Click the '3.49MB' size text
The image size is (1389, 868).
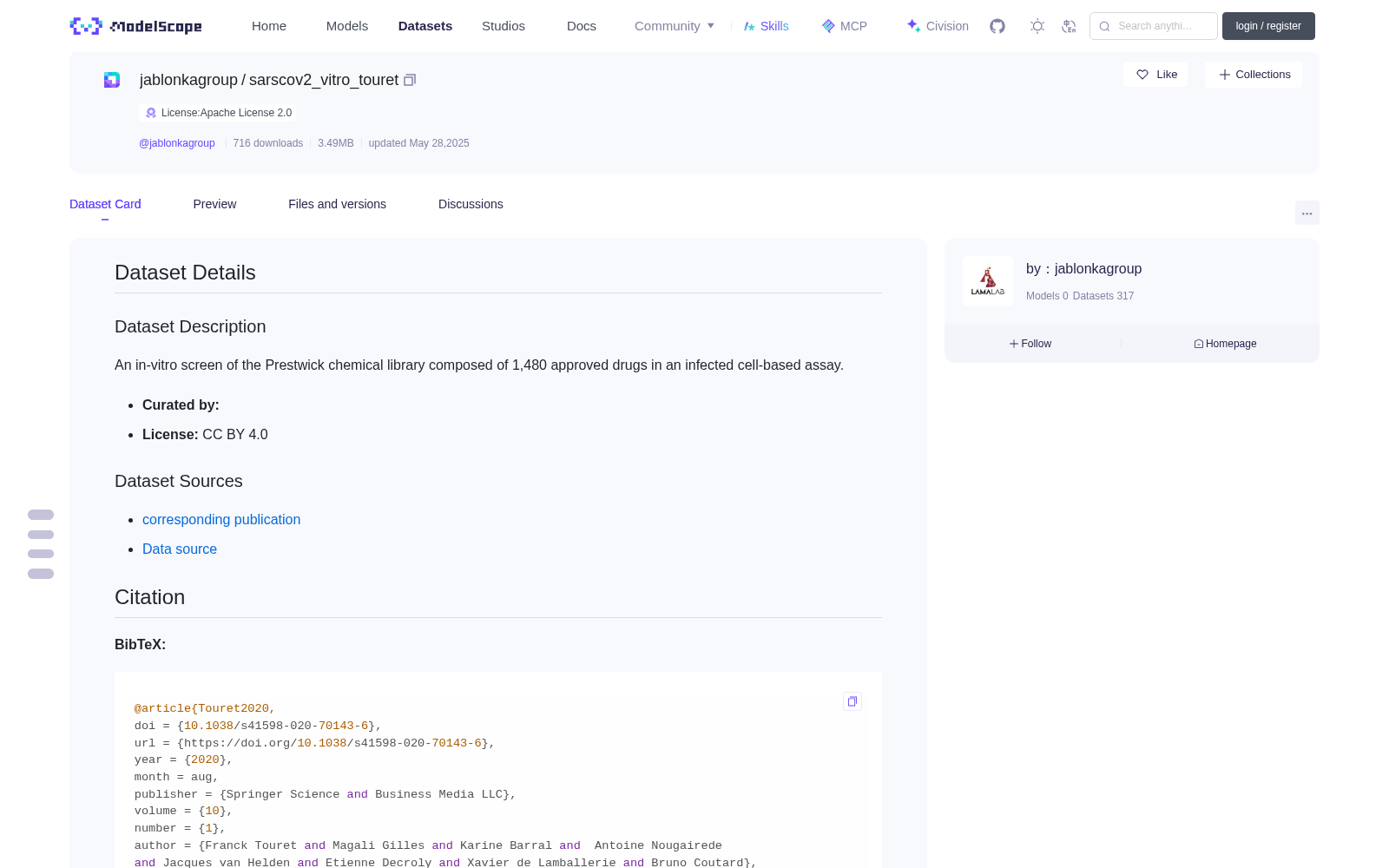pyautogui.click(x=336, y=143)
